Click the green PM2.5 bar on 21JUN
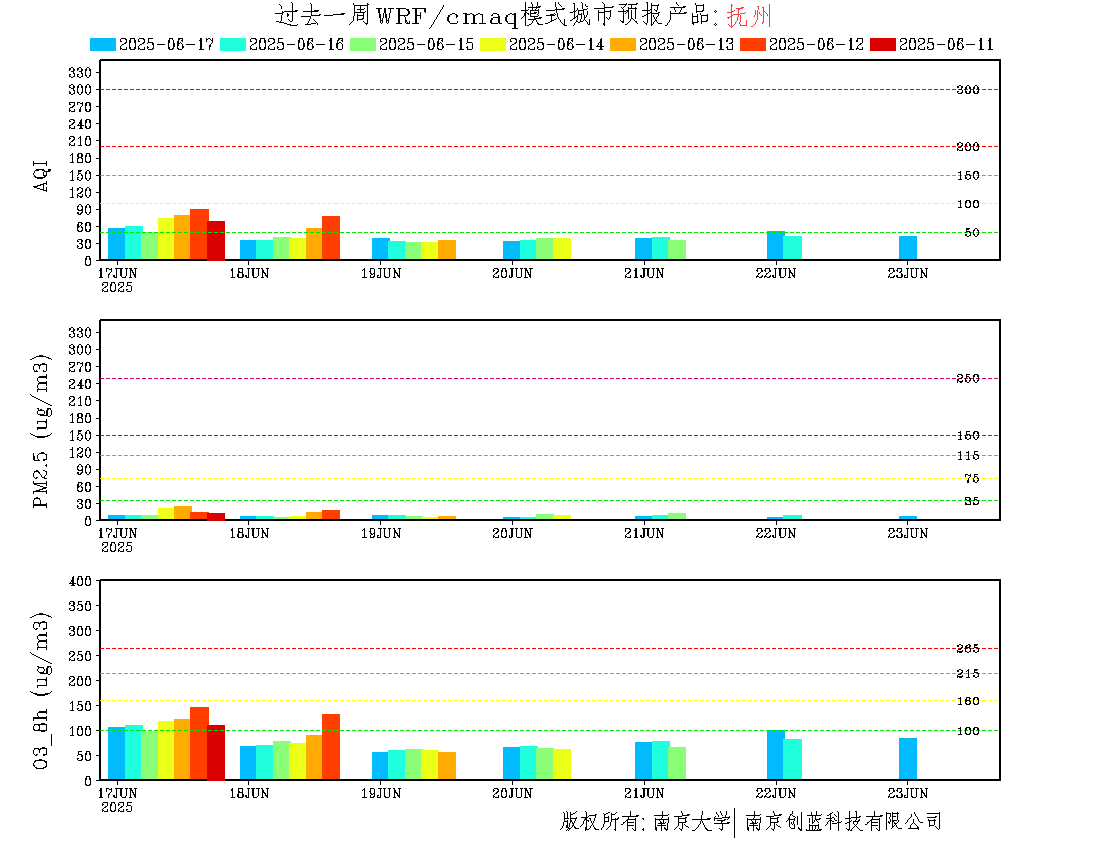This screenshot has width=1100, height=850. (x=677, y=517)
